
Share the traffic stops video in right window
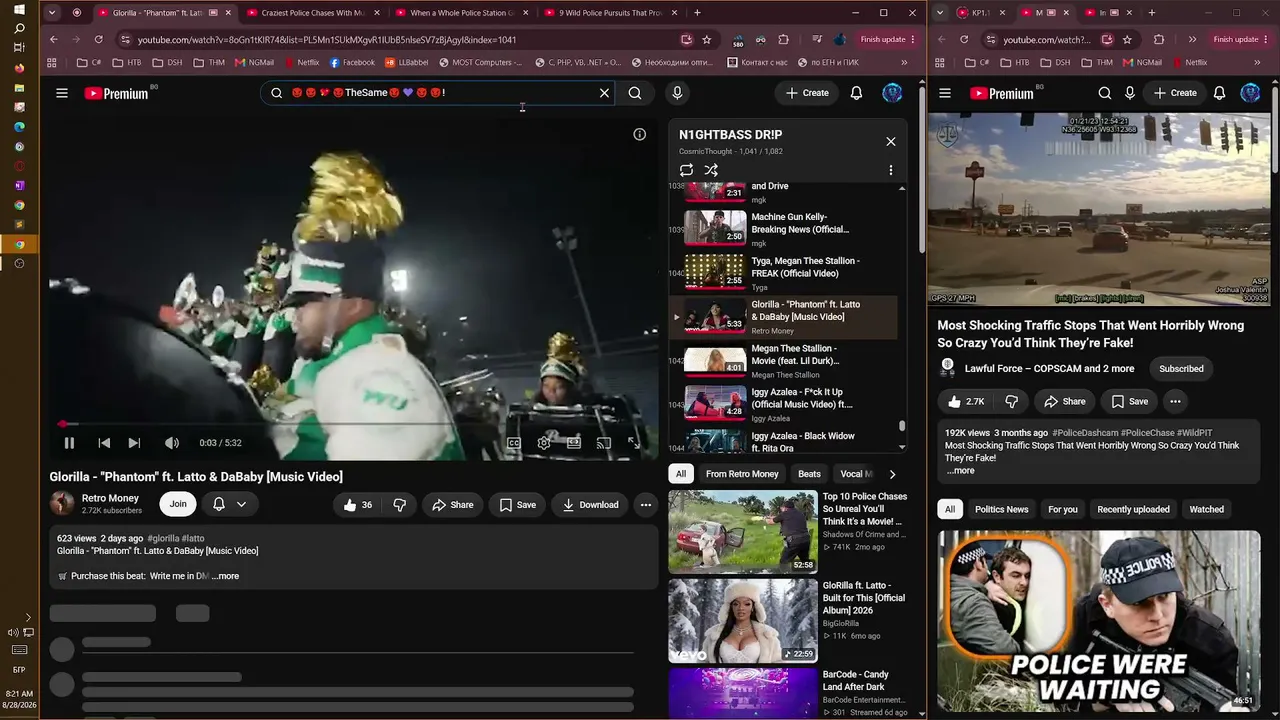[1064, 401]
